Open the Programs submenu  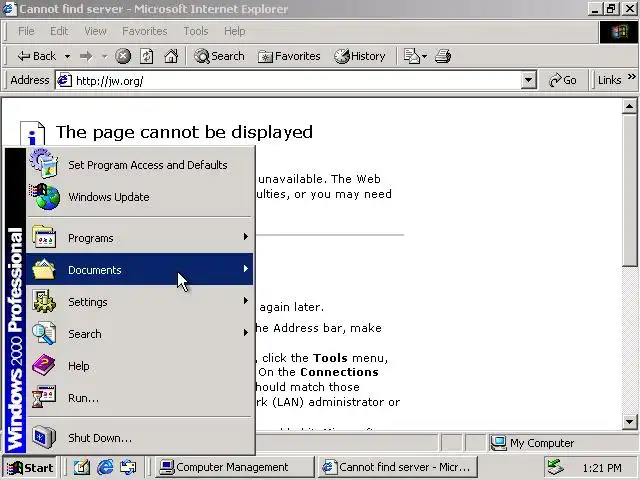(x=140, y=238)
